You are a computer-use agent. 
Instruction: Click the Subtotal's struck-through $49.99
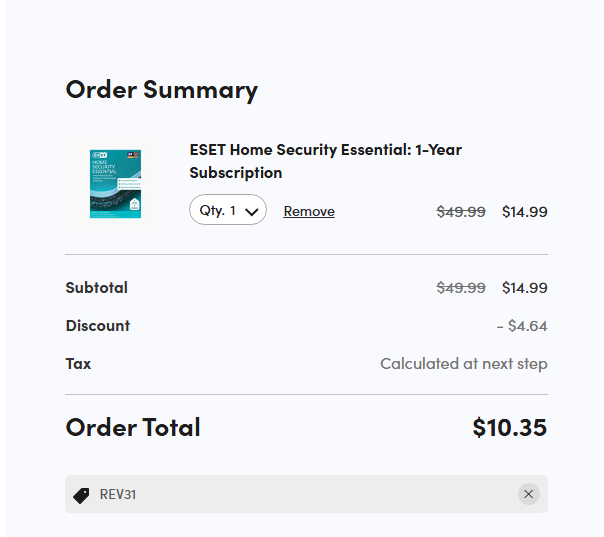coord(461,288)
